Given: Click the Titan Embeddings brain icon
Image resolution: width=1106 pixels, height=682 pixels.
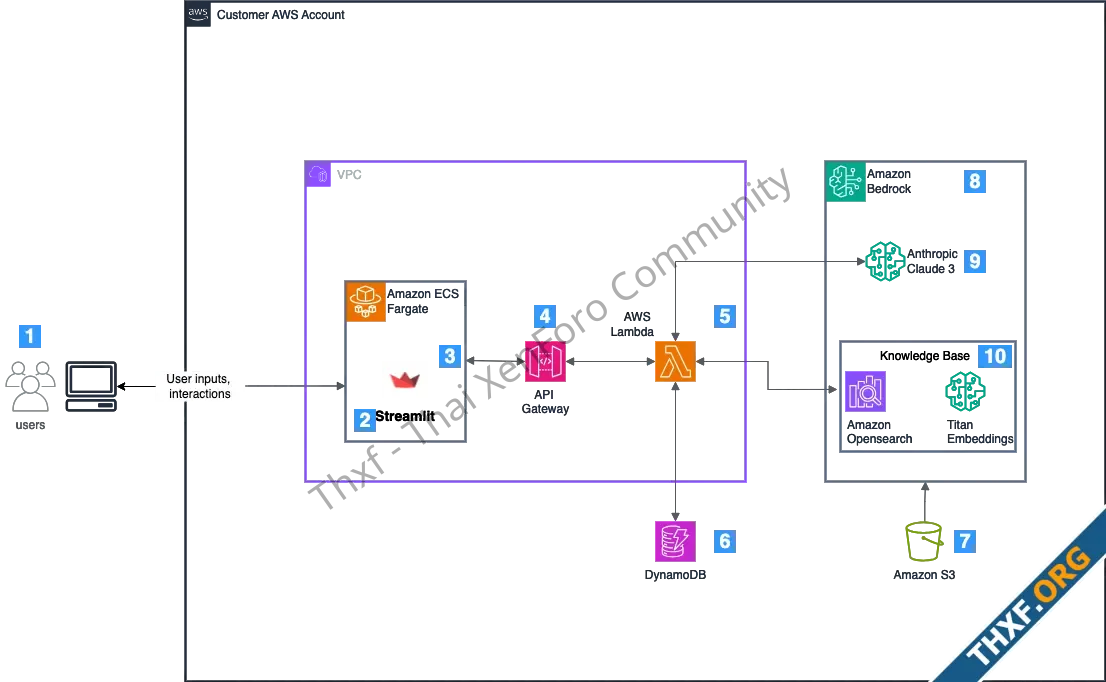Looking at the screenshot, I should [x=965, y=392].
